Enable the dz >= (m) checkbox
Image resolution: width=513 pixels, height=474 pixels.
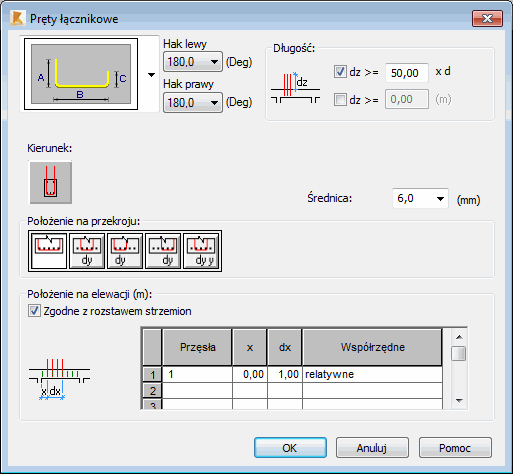pos(340,100)
